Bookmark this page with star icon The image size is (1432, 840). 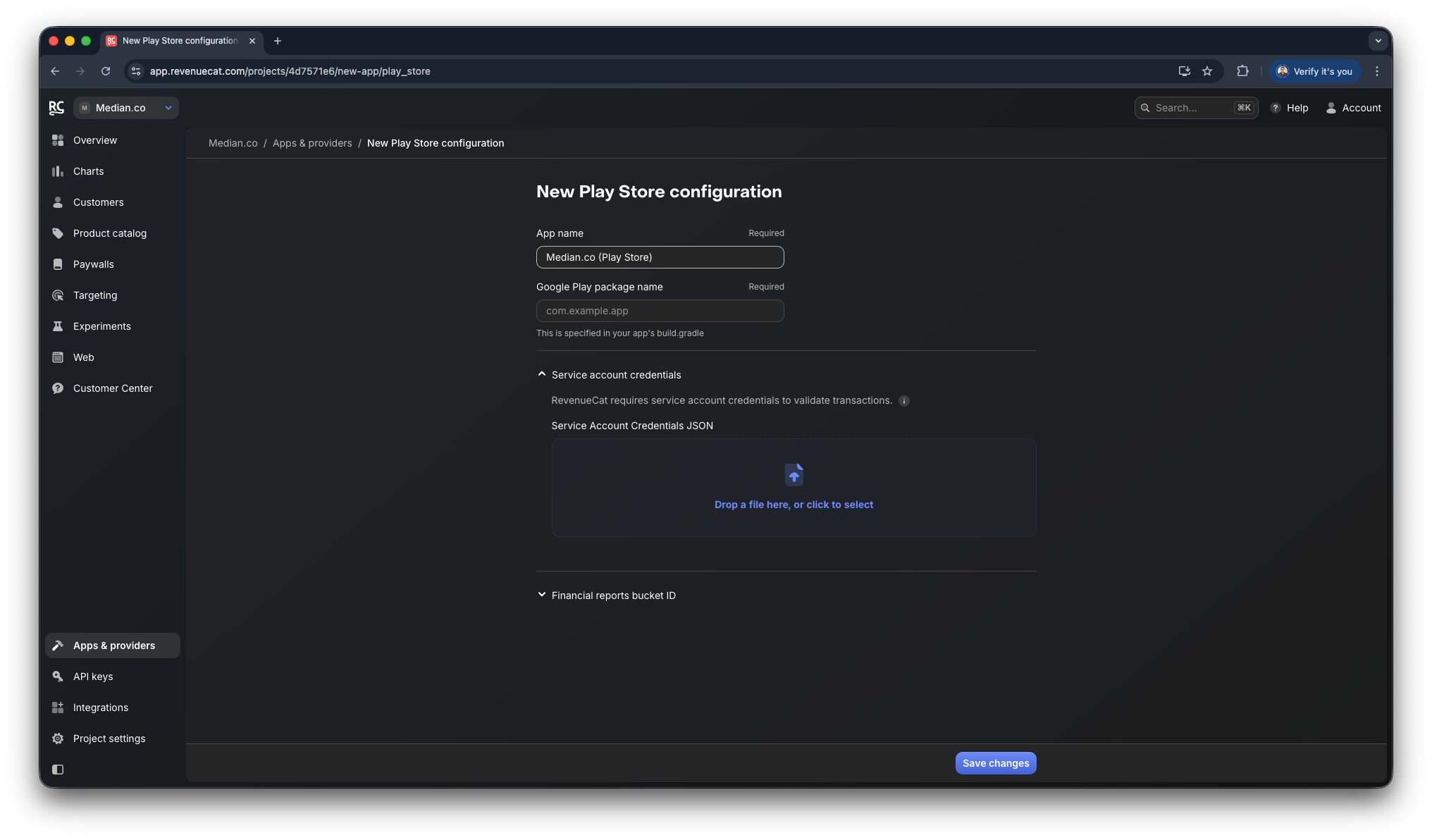click(x=1207, y=71)
